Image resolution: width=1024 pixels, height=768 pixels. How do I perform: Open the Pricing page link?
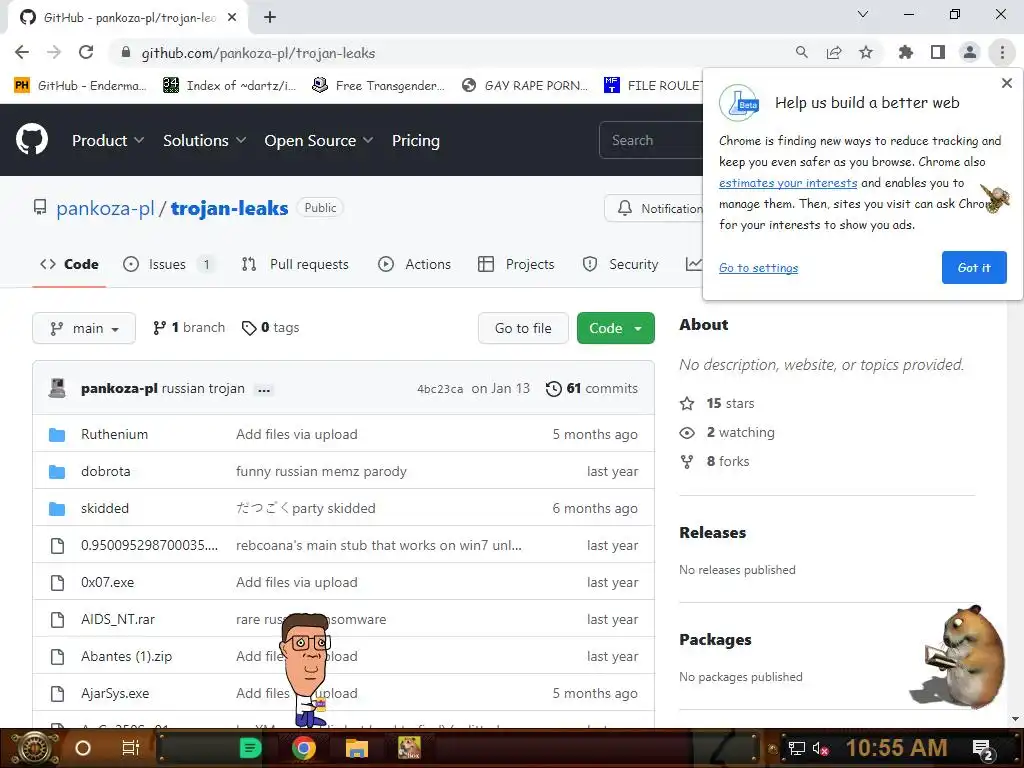coord(415,140)
